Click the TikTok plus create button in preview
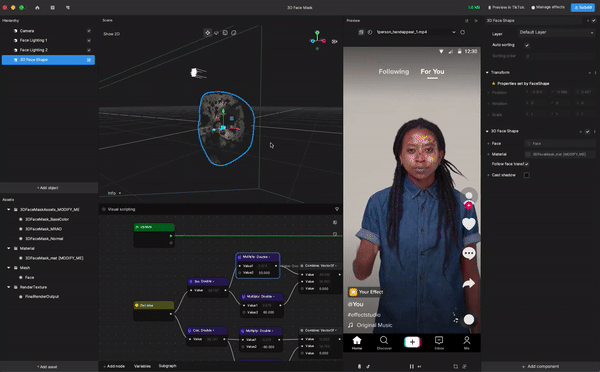This screenshot has width=600, height=372. pos(412,342)
